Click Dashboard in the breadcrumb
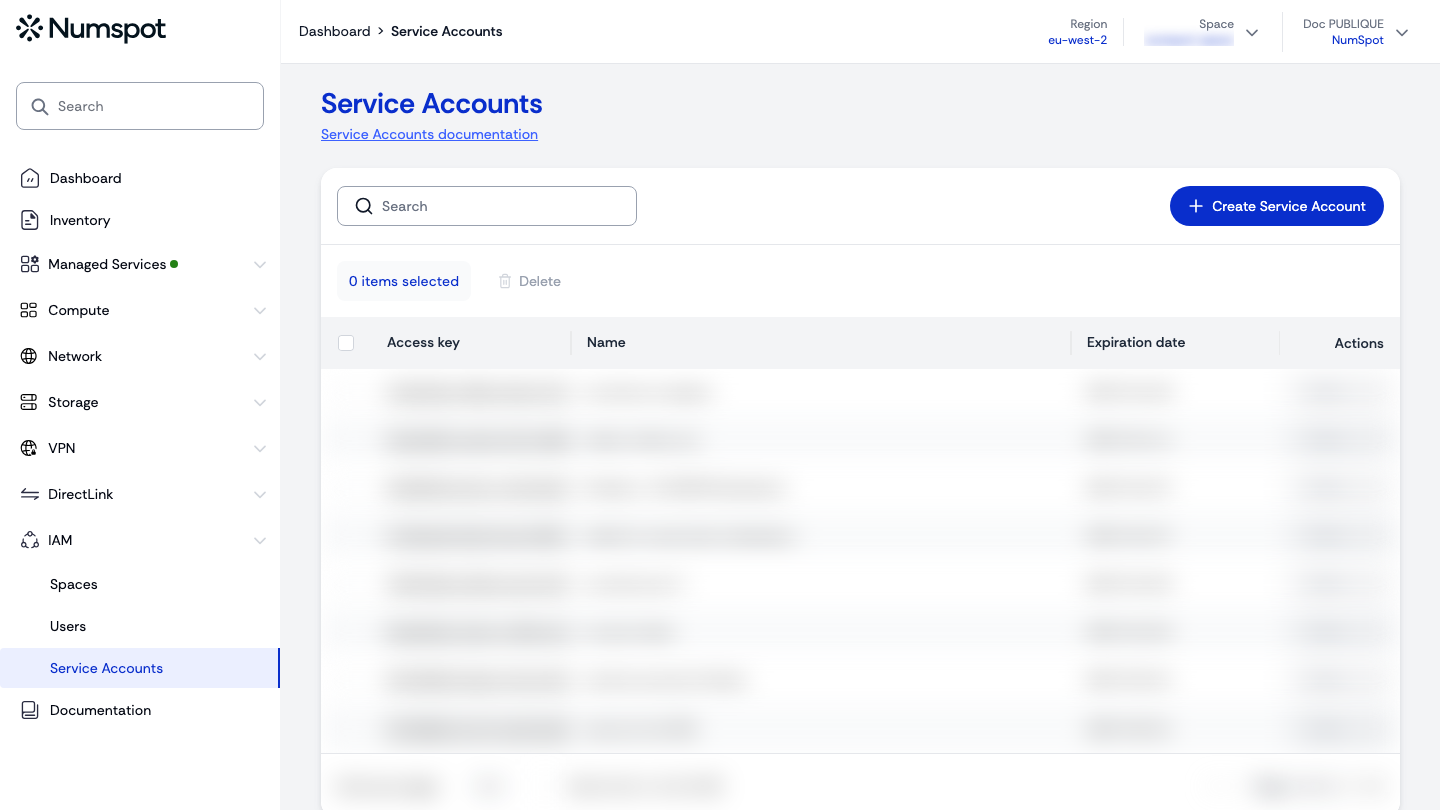 tap(335, 31)
